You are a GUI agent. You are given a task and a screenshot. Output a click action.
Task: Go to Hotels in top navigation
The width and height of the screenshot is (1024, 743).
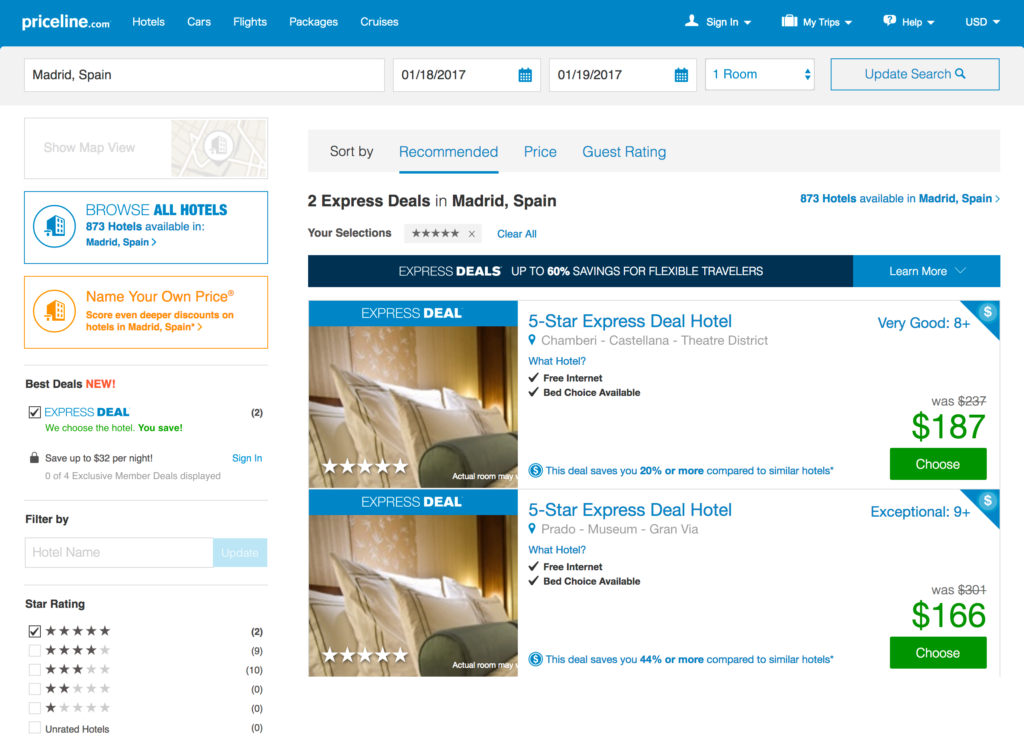coord(148,22)
